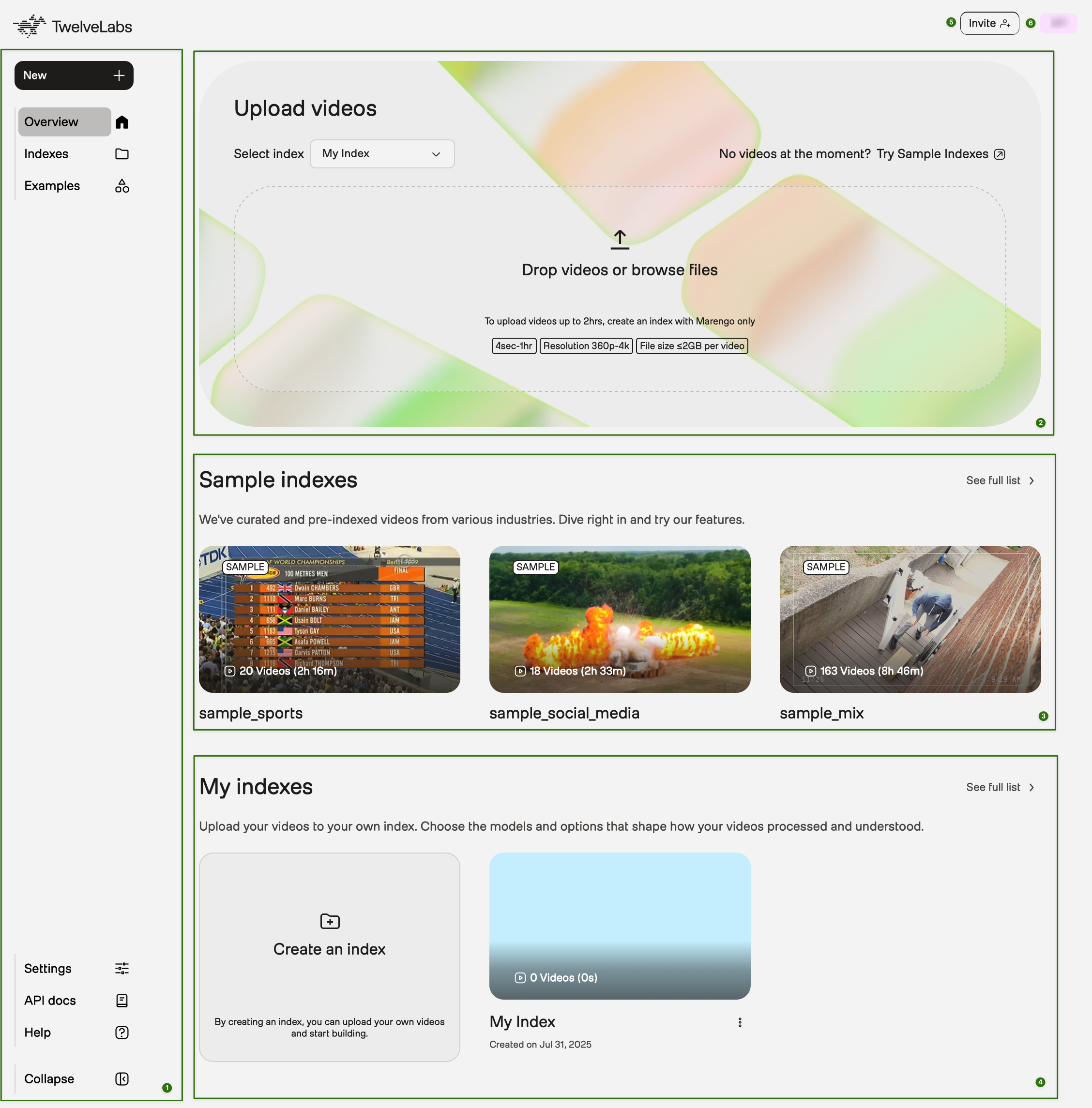Image resolution: width=1092 pixels, height=1108 pixels.
Task: Expand See full list for Sample indexes
Action: (999, 480)
